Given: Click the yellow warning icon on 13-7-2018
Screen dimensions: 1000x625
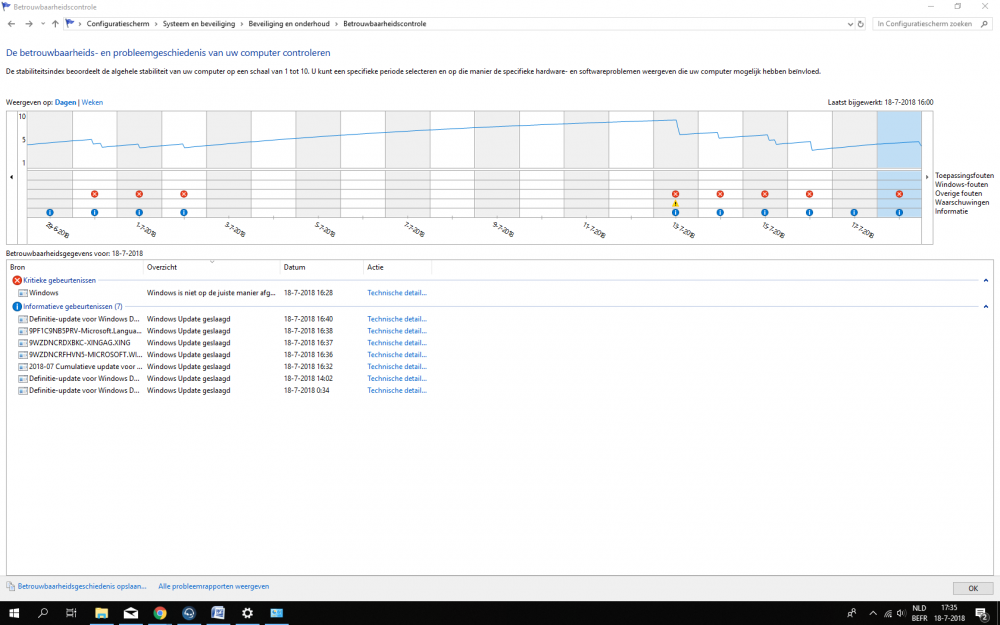Looking at the screenshot, I should click(x=675, y=203).
